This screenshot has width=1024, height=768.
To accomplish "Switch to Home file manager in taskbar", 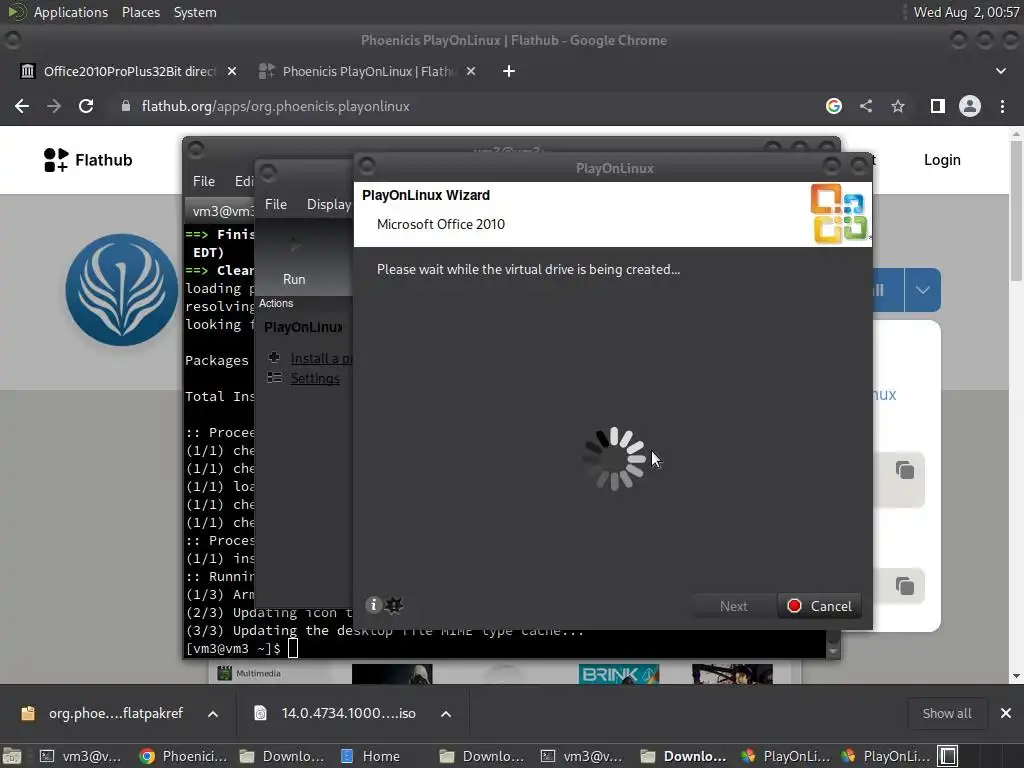I will (372, 756).
